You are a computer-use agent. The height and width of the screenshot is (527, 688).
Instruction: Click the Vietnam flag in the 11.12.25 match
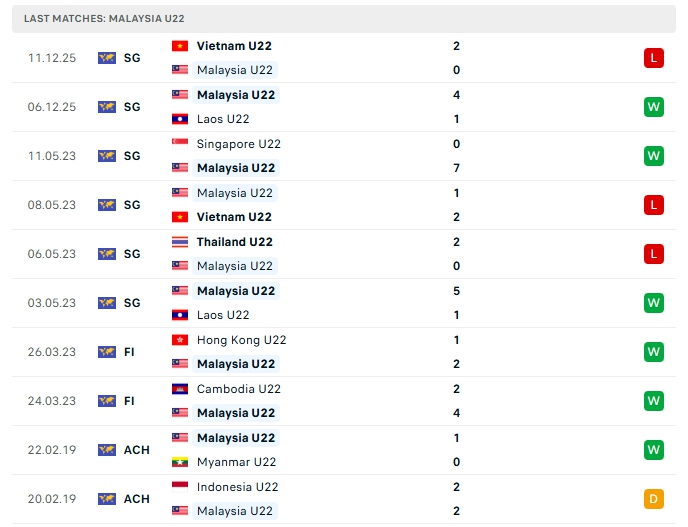pyautogui.click(x=180, y=46)
